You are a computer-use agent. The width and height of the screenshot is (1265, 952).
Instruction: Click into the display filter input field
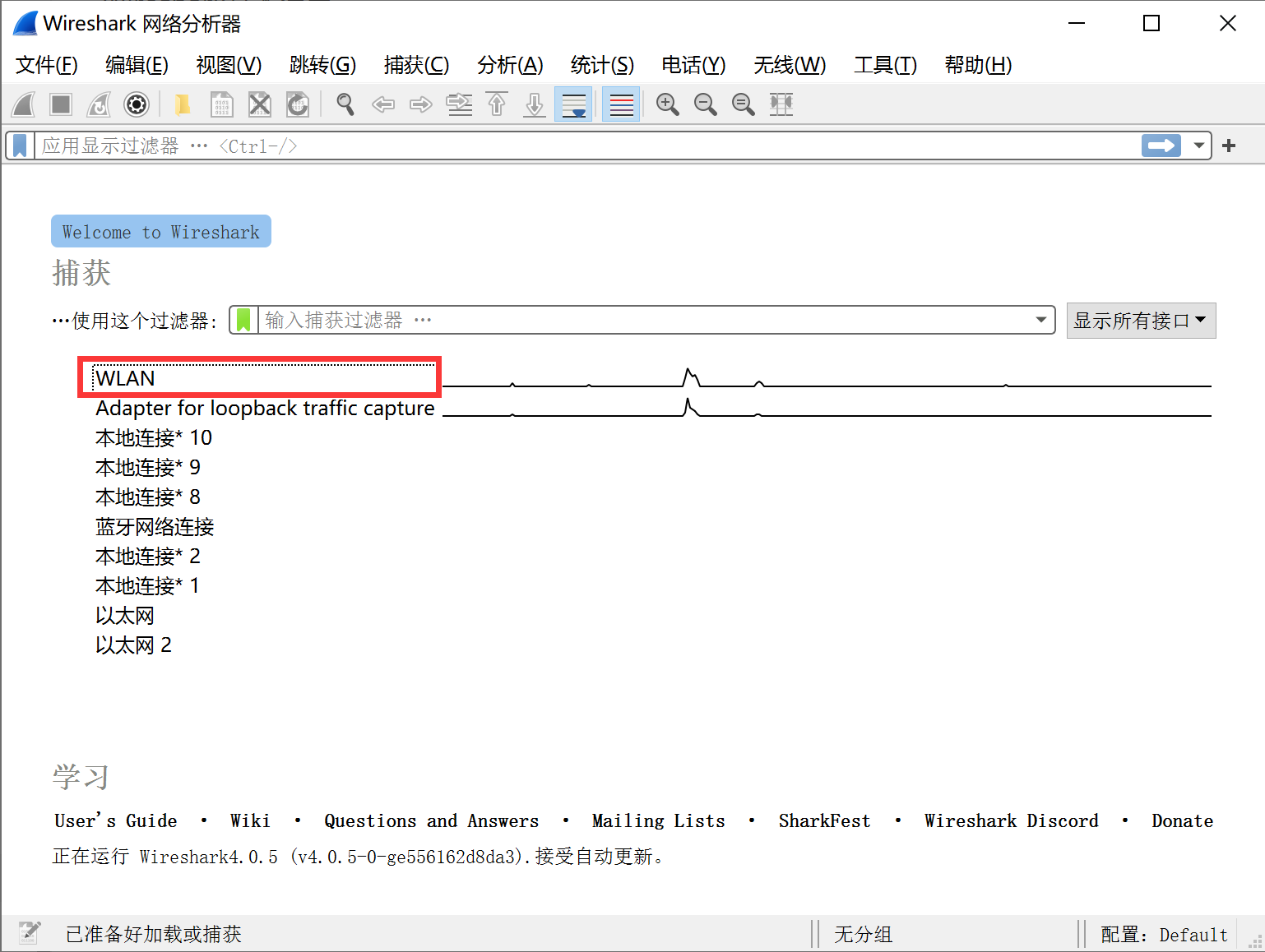tap(576, 146)
